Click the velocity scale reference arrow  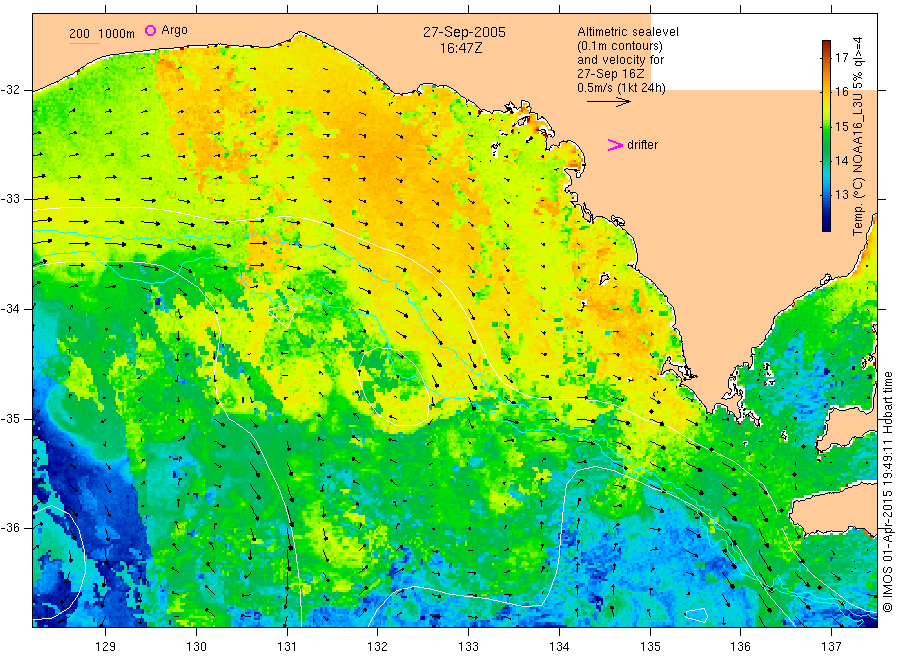(x=608, y=102)
